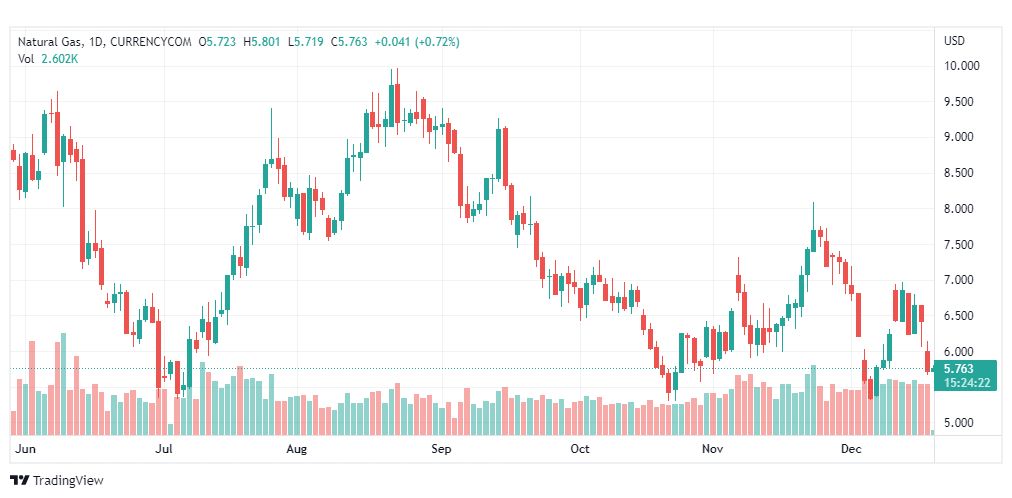Click the green 5.763 current price tag

[965, 369]
